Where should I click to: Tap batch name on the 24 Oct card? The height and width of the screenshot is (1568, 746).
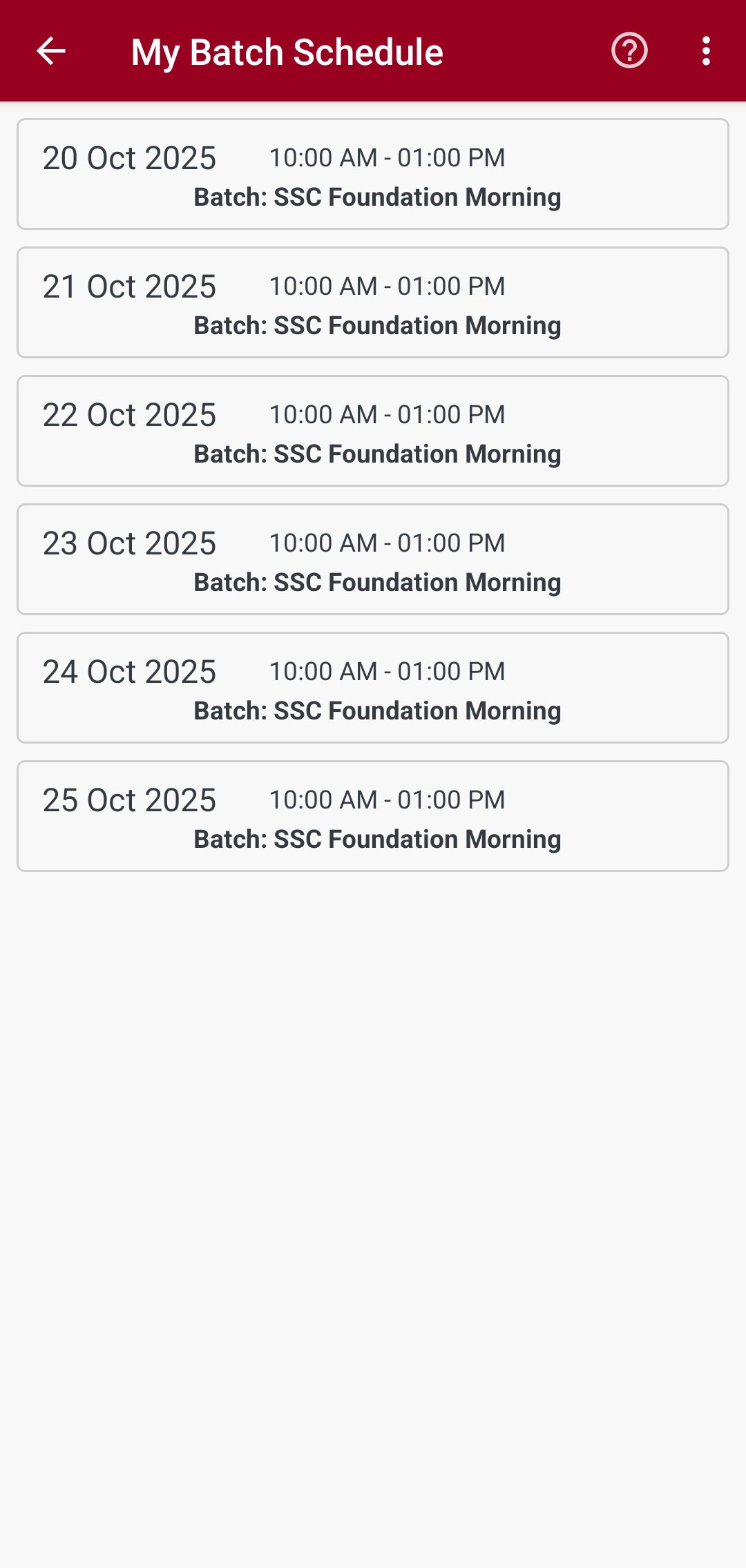(x=377, y=711)
